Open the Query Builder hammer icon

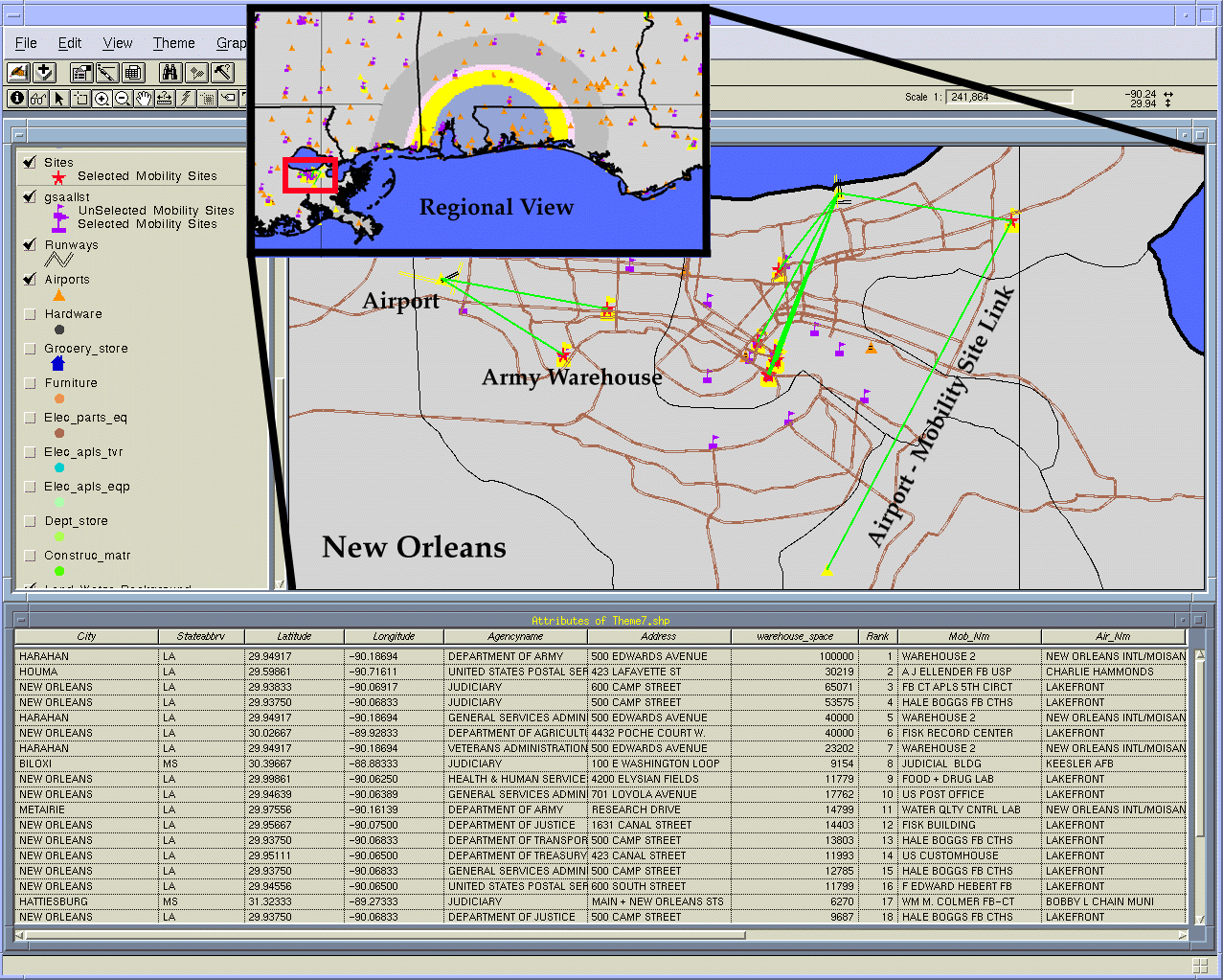pyautogui.click(x=222, y=72)
